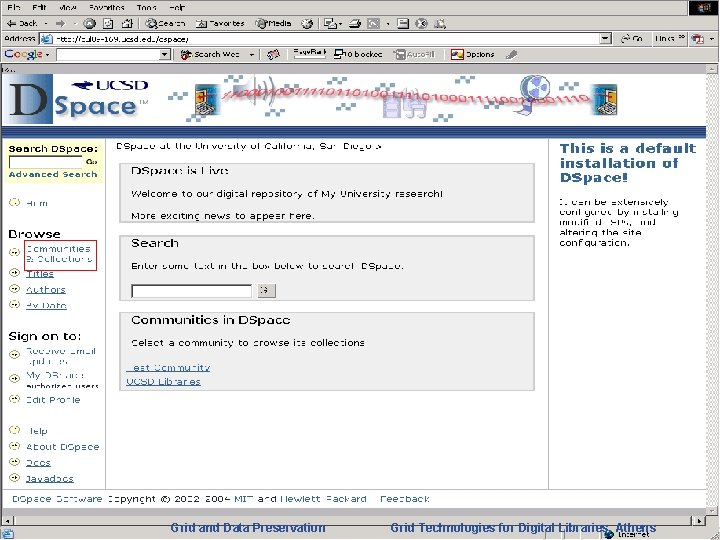Browse by Titles link
The image size is (720, 540).
pyautogui.click(x=40, y=274)
